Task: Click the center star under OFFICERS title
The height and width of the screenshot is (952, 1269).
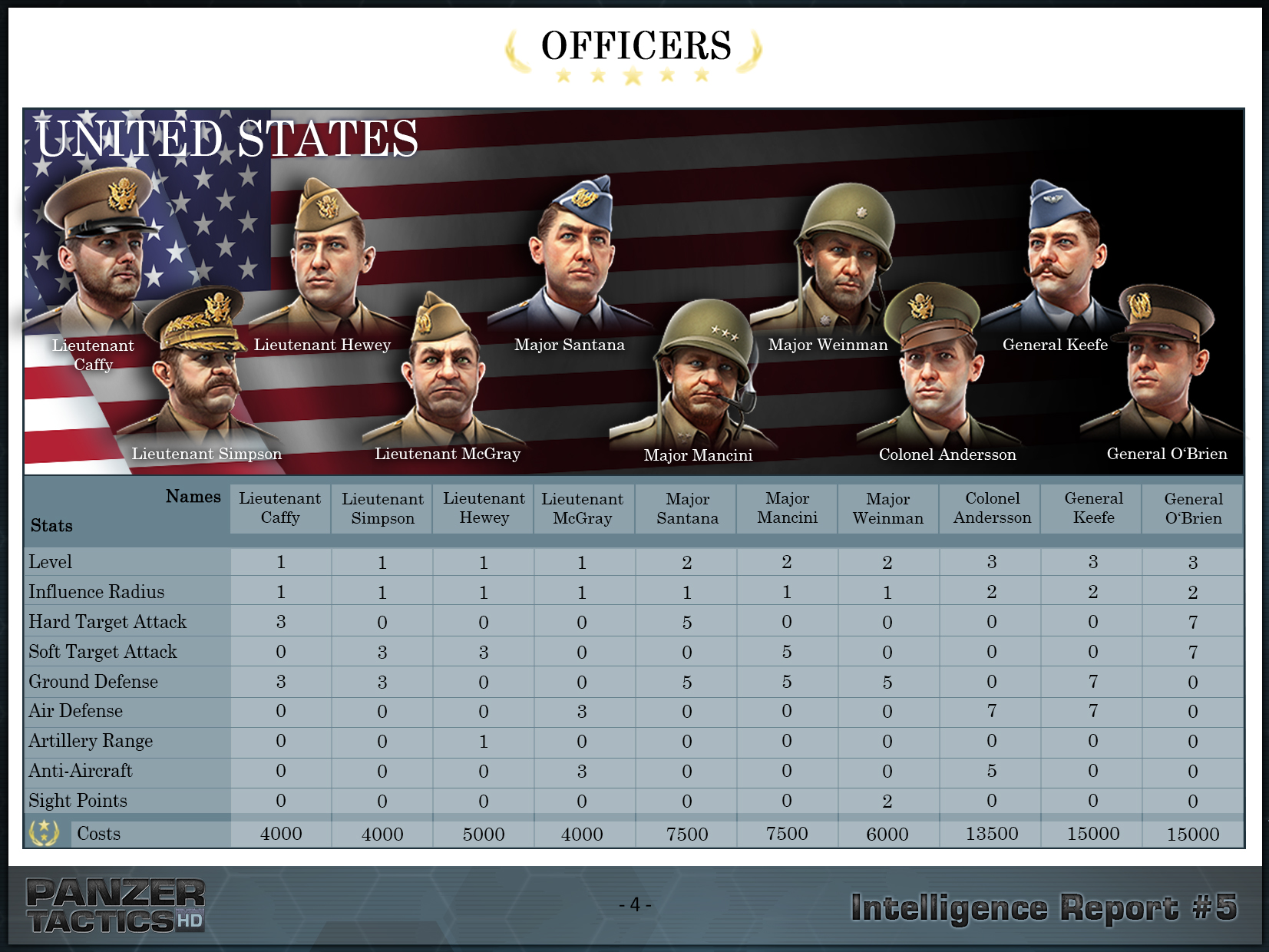Action: pyautogui.click(x=633, y=75)
